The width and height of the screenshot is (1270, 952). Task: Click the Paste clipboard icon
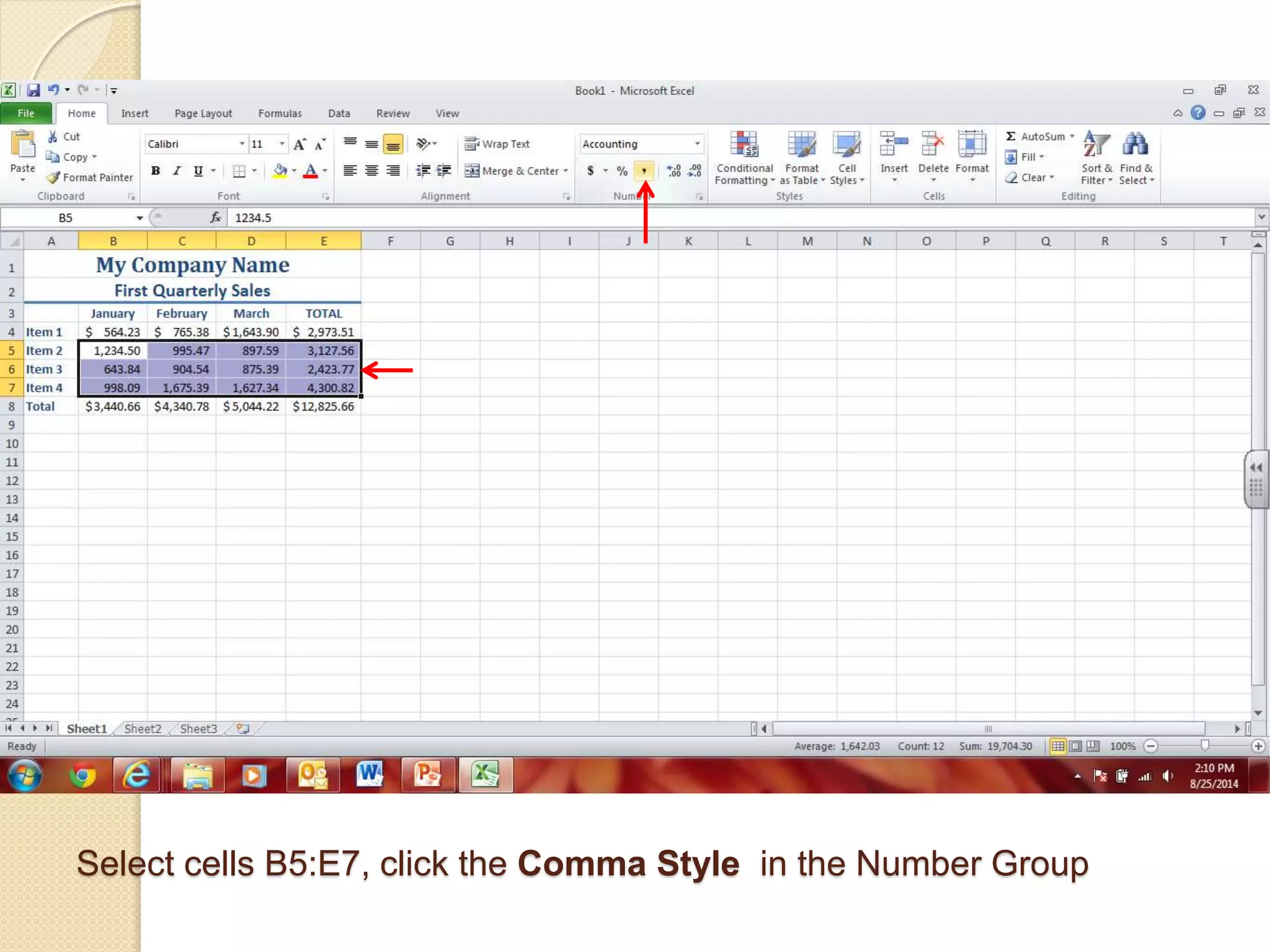click(23, 145)
